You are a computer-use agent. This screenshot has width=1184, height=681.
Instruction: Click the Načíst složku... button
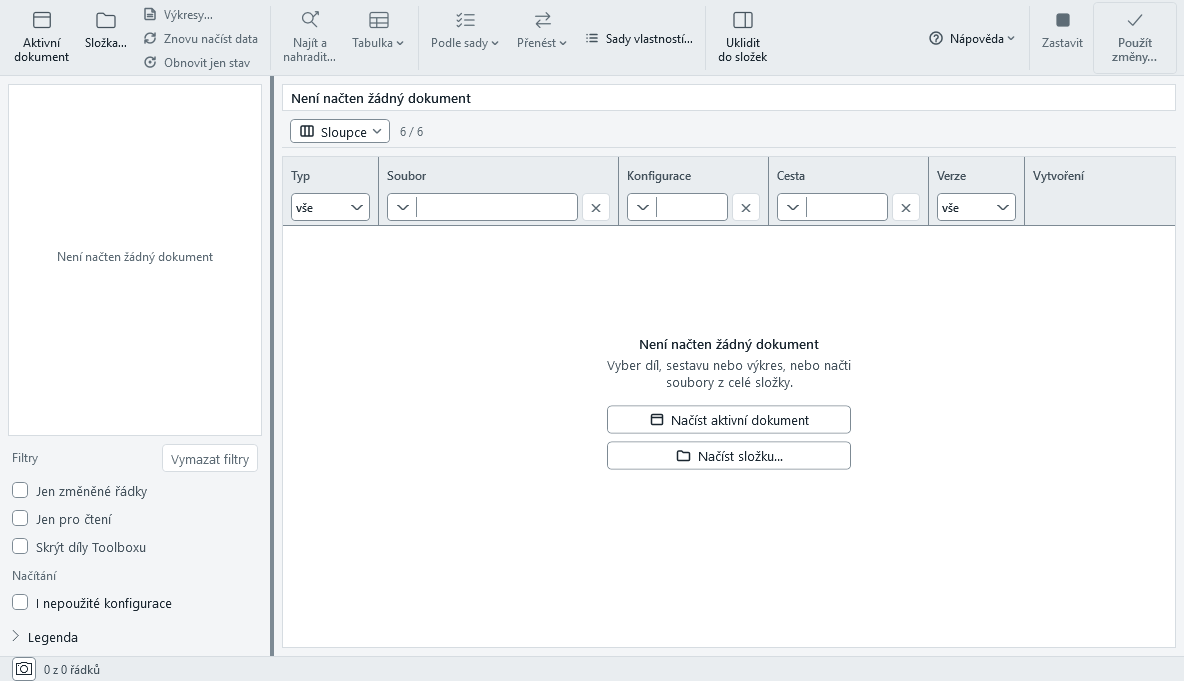pos(729,456)
